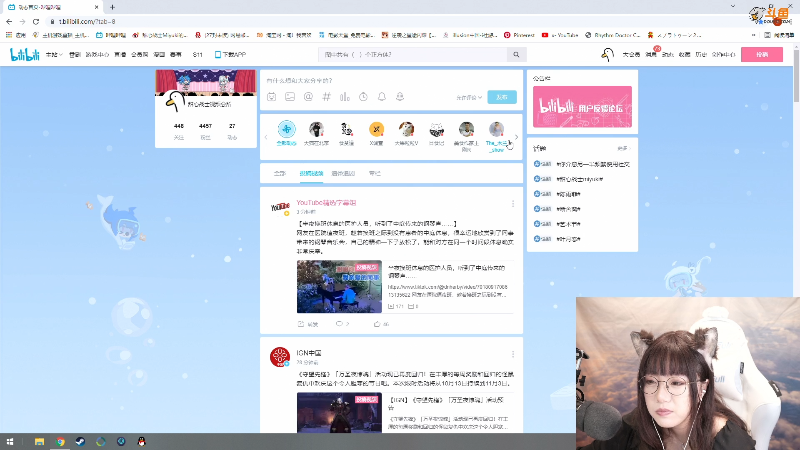
Task: Select the blue fan 'all updates' circle
Action: coord(286,129)
